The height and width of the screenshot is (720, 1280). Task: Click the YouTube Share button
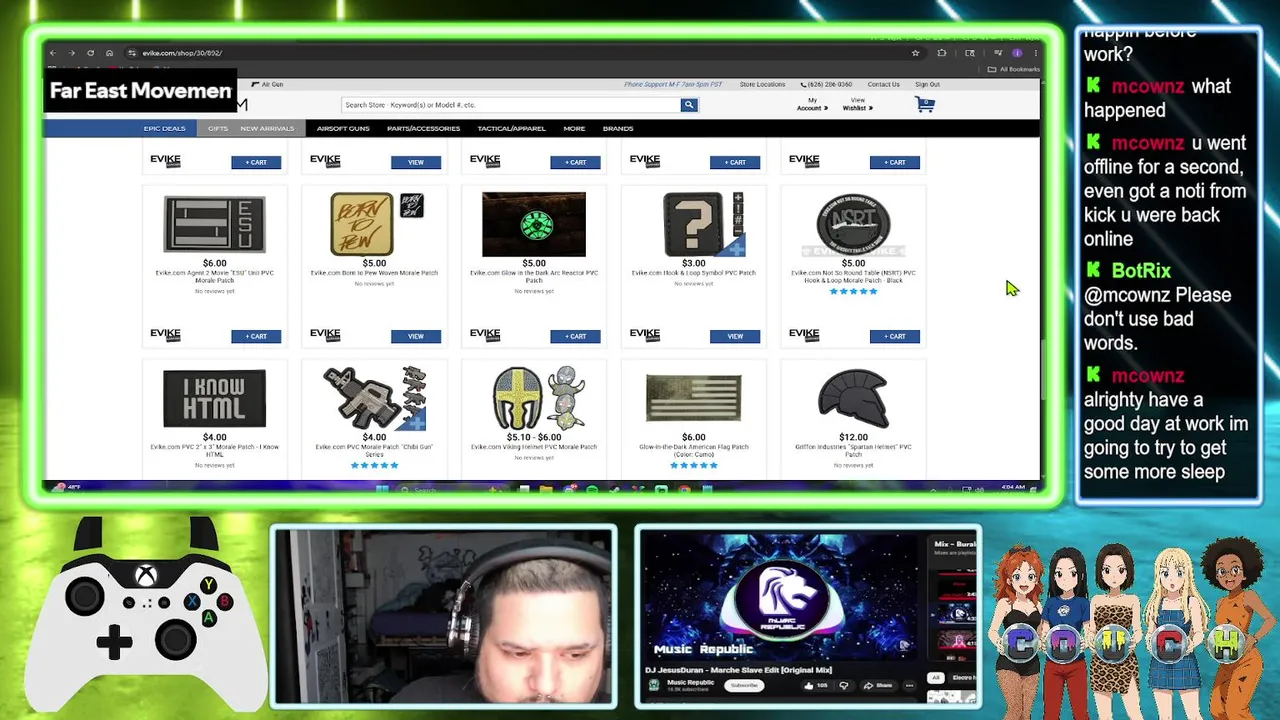(878, 686)
